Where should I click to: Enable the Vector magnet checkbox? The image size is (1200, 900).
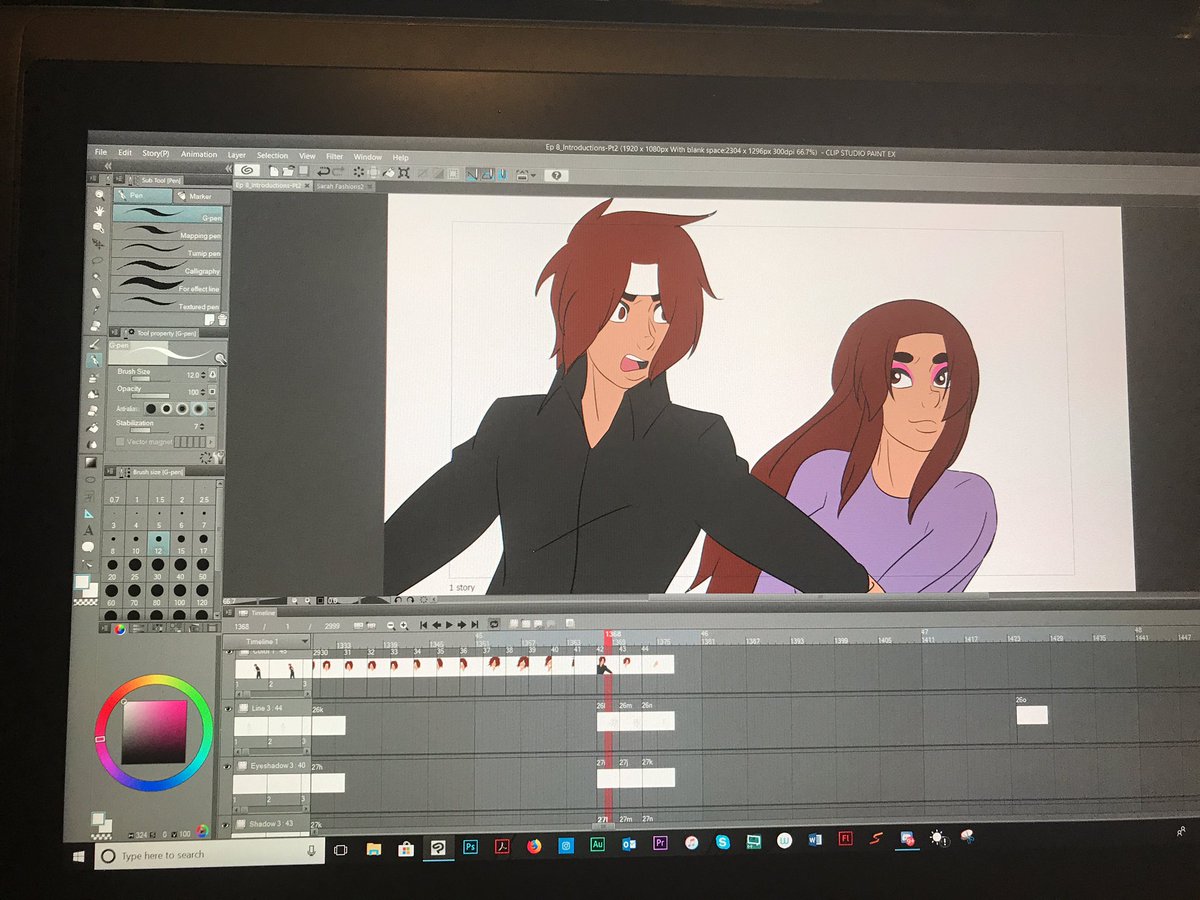[x=119, y=441]
